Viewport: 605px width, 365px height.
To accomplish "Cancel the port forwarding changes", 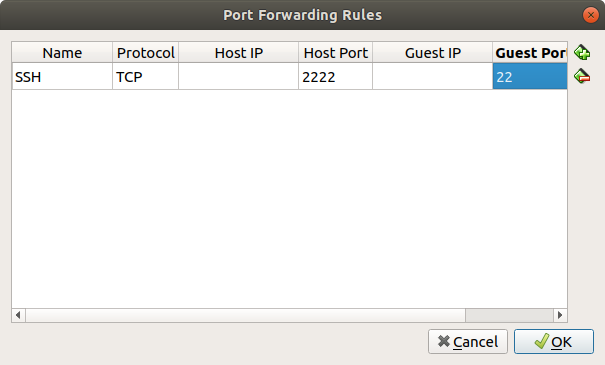I will (468, 341).
